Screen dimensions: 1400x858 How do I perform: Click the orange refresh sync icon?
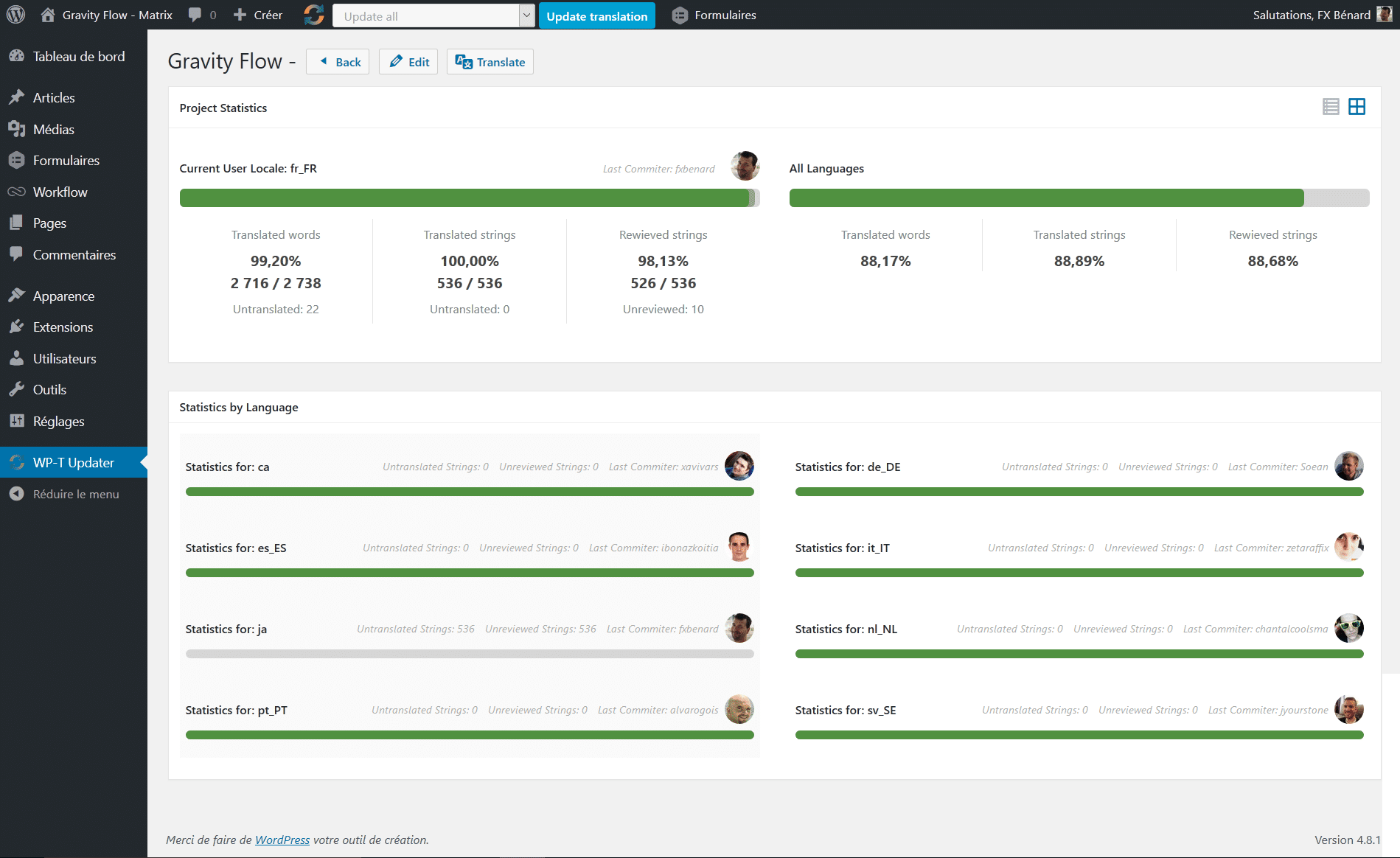pos(314,15)
